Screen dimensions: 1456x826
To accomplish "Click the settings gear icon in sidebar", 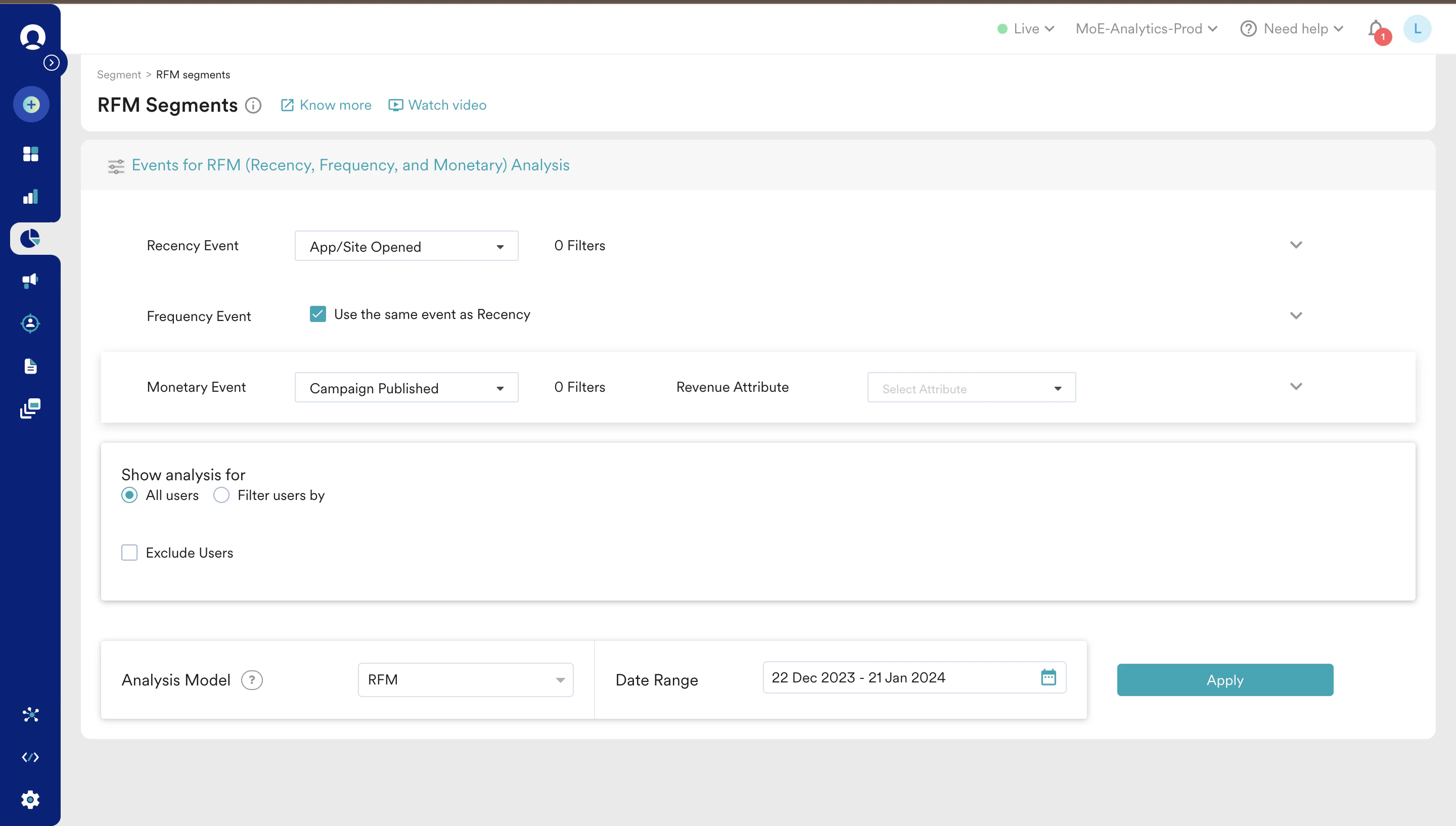I will pos(31,800).
